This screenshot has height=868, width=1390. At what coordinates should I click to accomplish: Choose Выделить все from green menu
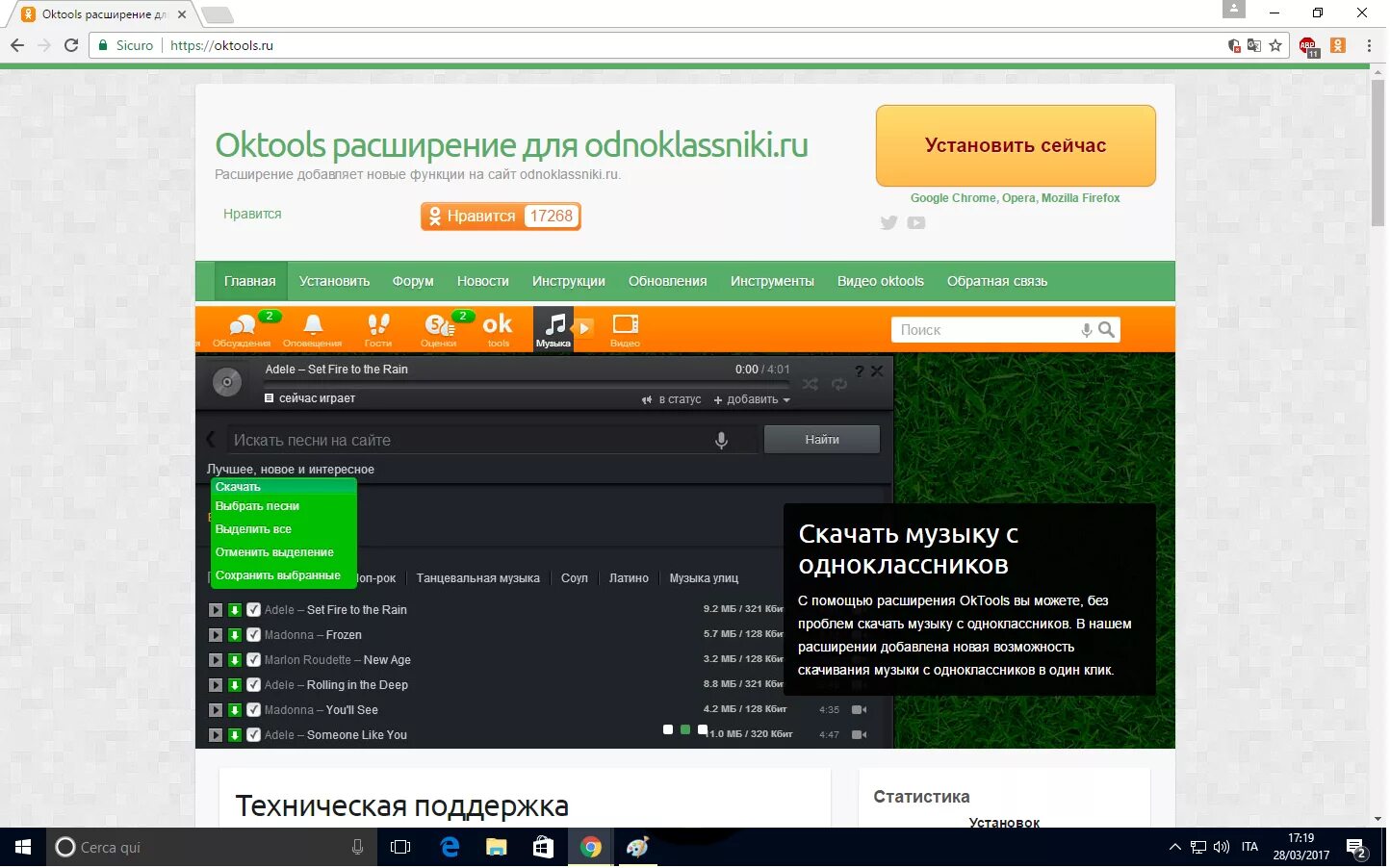point(254,530)
